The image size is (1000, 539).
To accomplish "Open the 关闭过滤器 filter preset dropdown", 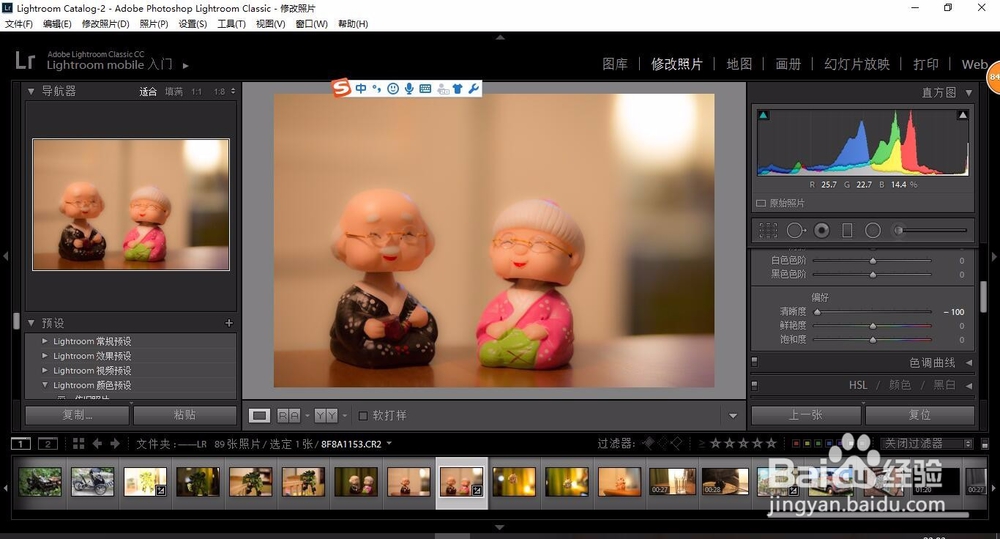I will (x=927, y=443).
